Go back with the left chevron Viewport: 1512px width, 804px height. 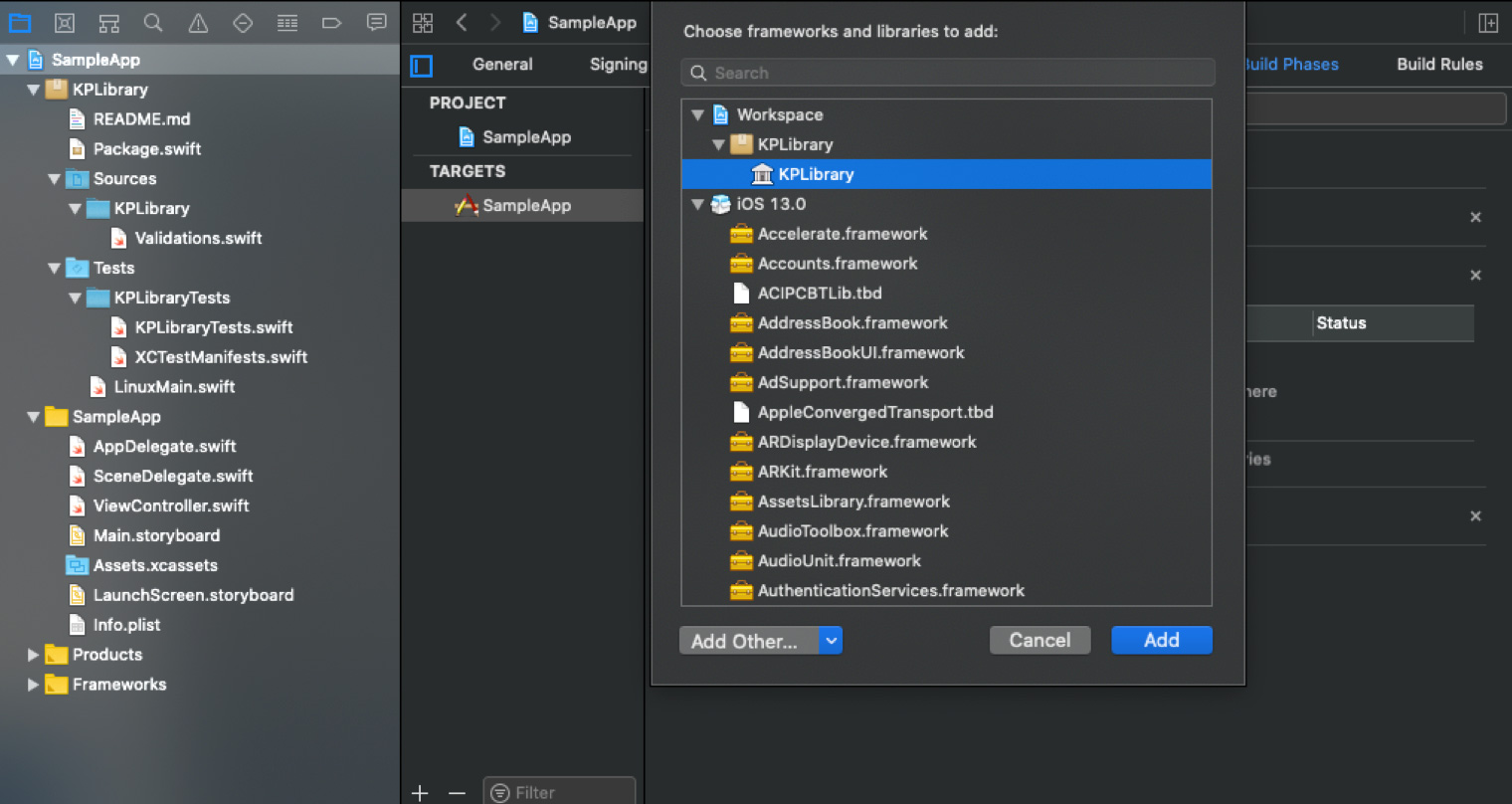point(462,22)
